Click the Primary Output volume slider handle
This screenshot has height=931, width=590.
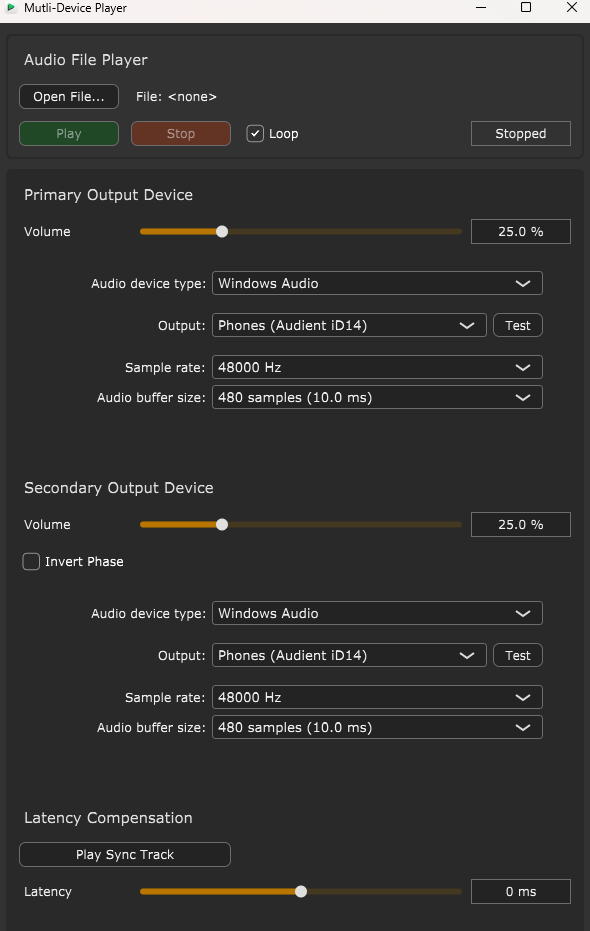click(x=222, y=232)
